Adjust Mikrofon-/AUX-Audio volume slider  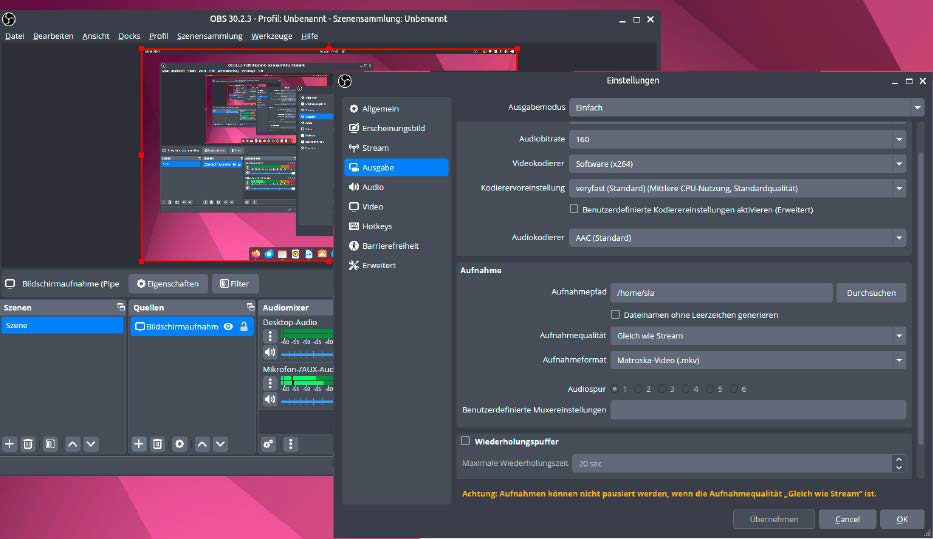pyautogui.click(x=307, y=401)
